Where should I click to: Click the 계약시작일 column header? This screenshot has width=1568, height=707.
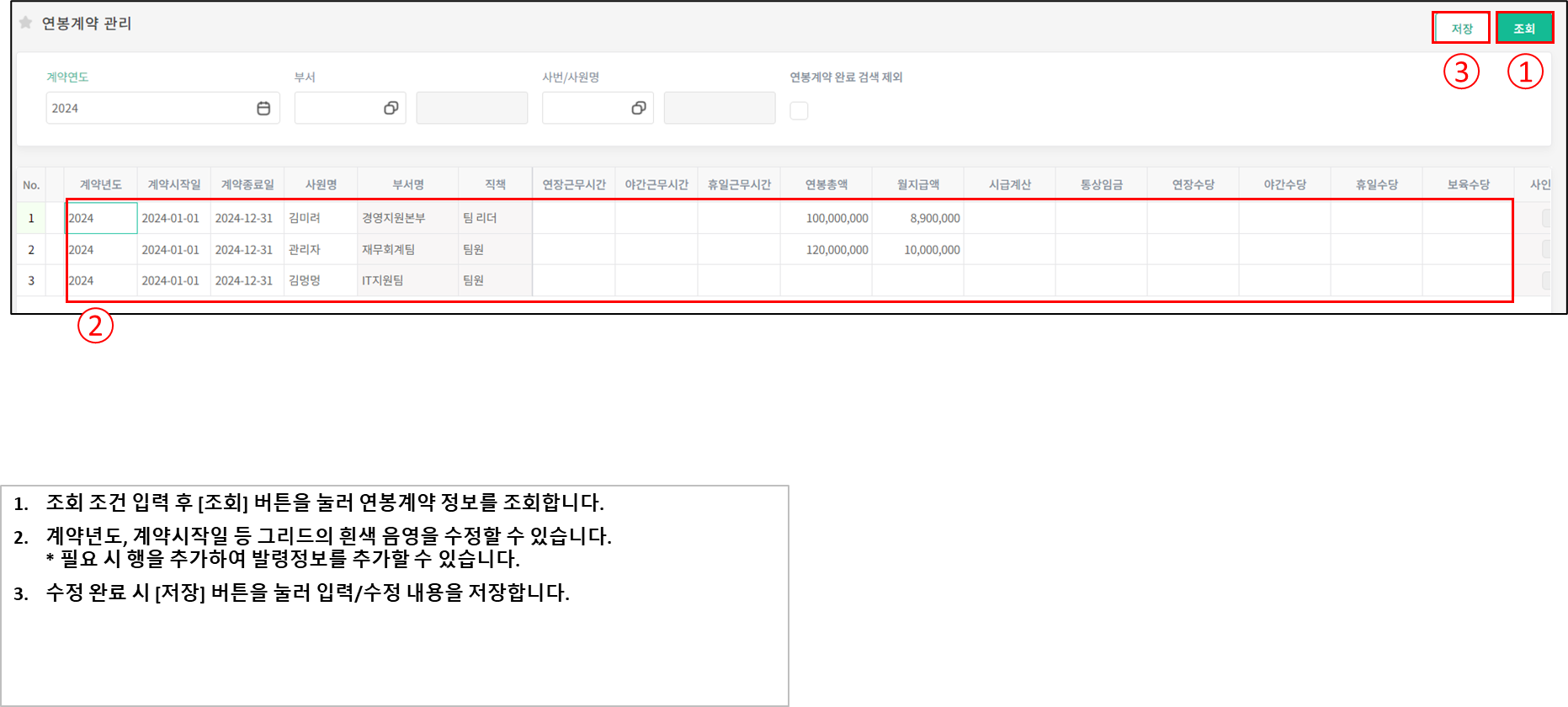174,185
